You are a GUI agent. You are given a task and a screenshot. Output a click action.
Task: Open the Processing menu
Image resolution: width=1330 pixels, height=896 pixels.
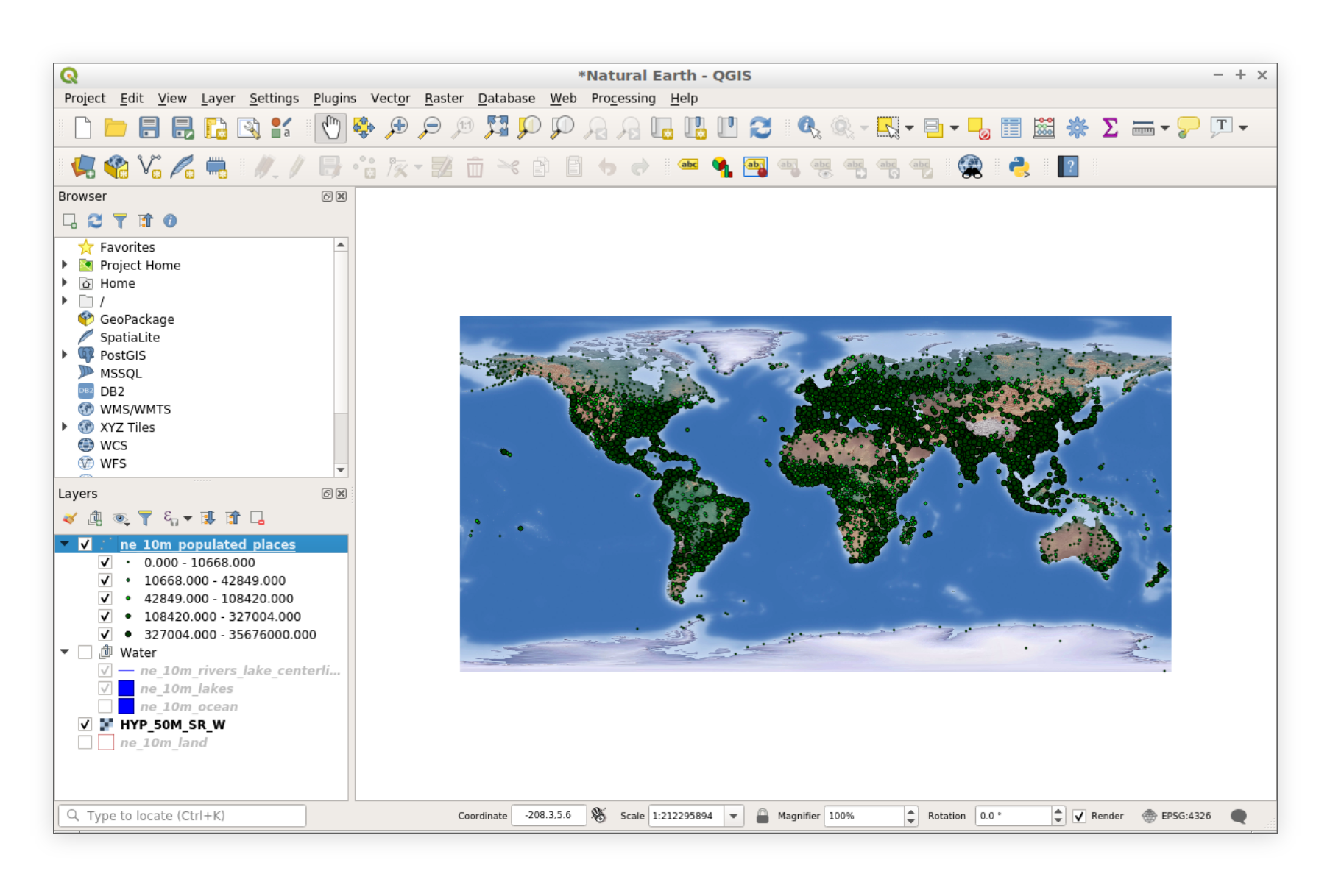(623, 98)
